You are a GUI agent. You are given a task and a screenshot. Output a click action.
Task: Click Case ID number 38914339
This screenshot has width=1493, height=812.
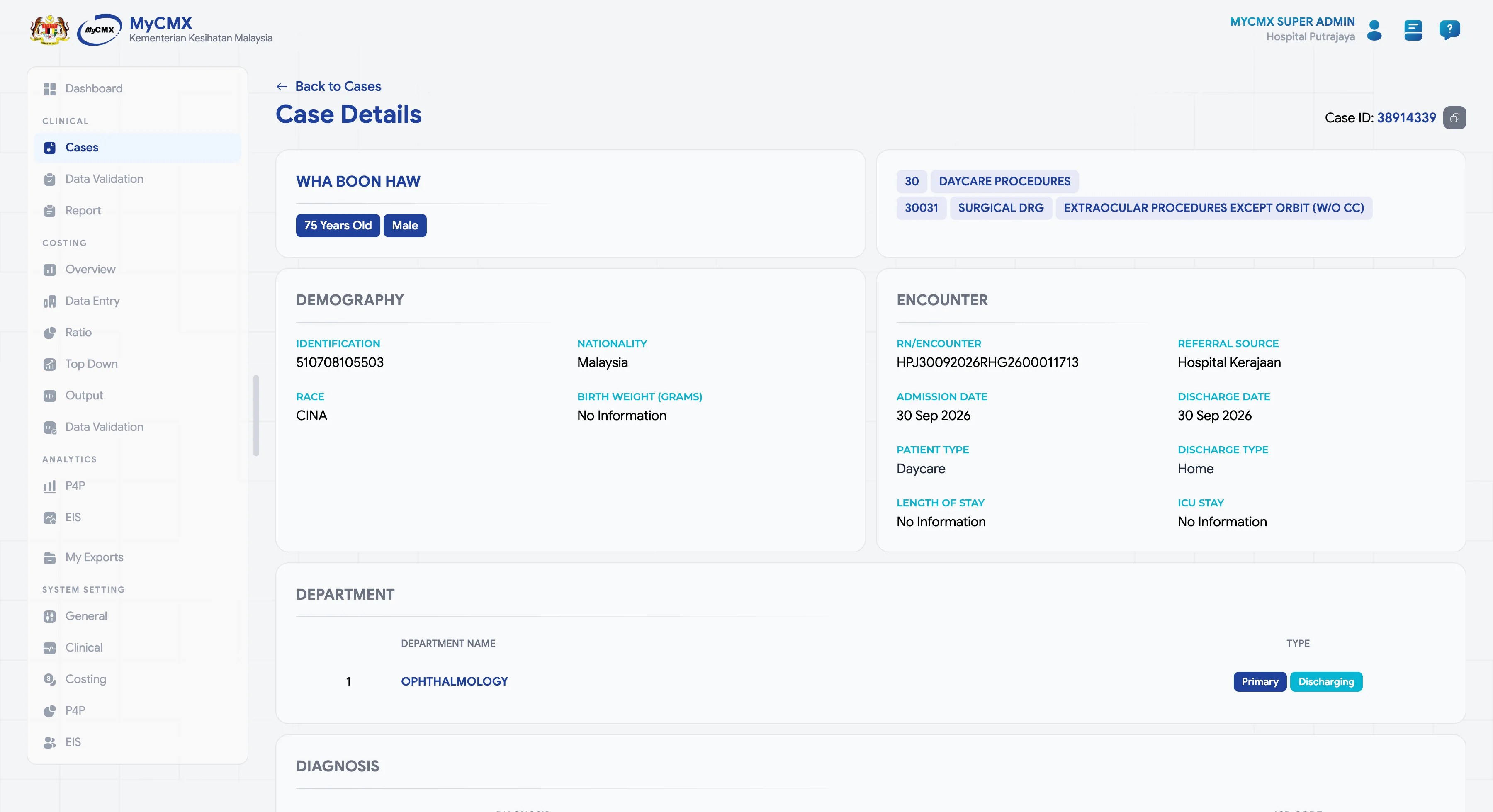pyautogui.click(x=1406, y=118)
